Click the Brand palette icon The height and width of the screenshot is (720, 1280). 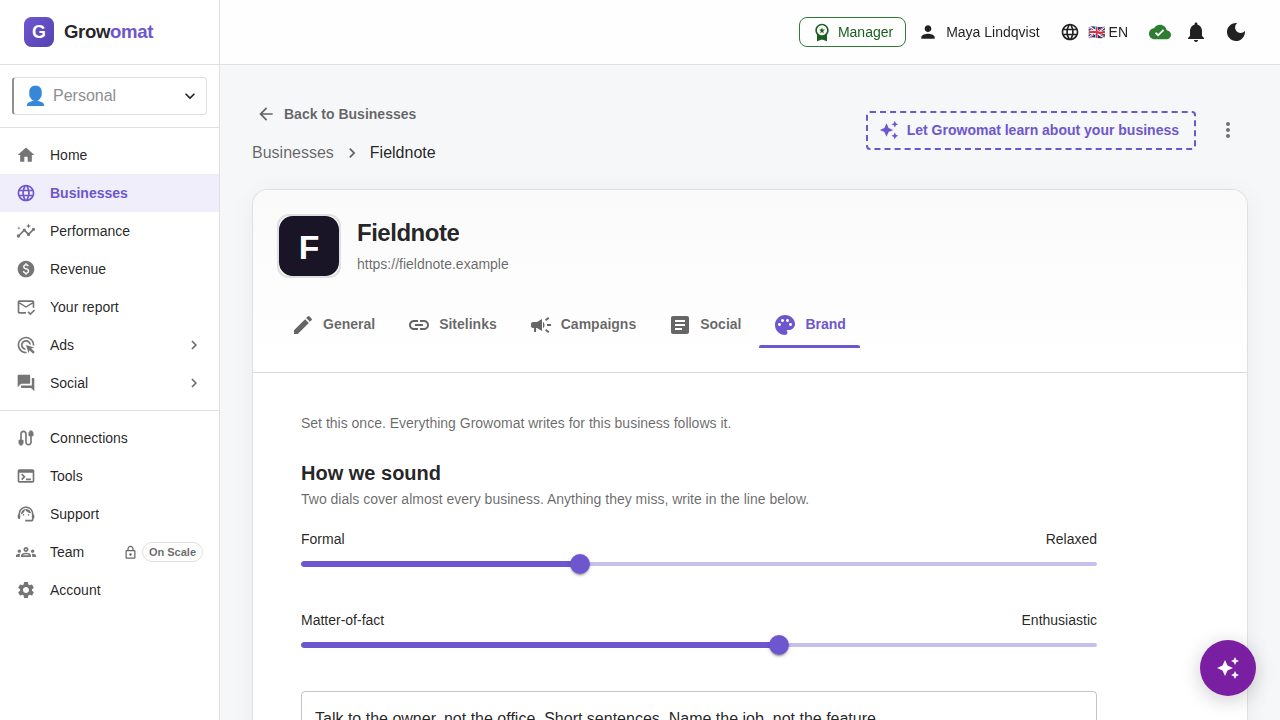pyautogui.click(x=785, y=325)
